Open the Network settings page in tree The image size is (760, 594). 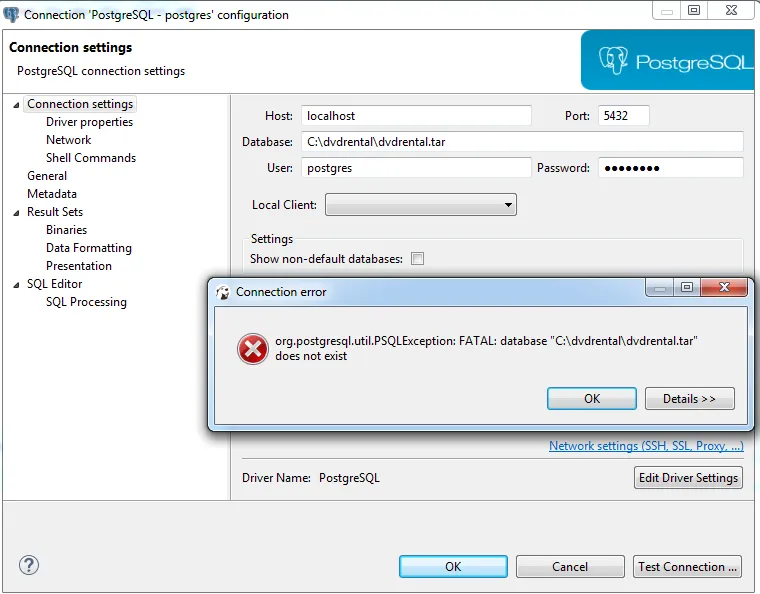coord(68,140)
